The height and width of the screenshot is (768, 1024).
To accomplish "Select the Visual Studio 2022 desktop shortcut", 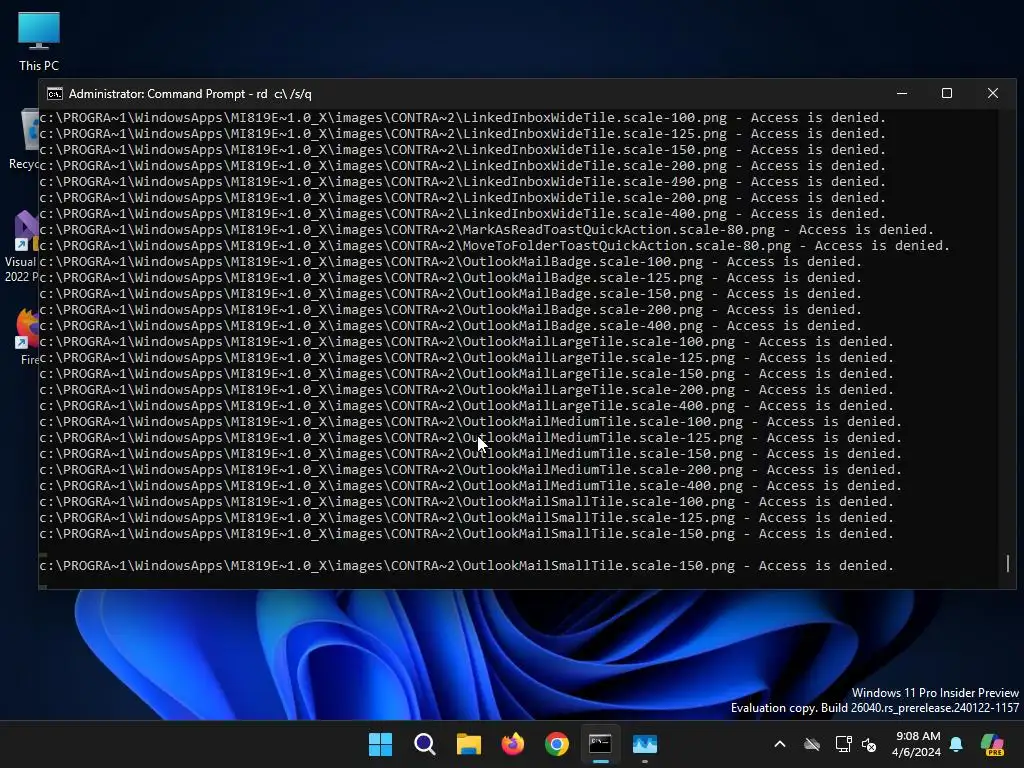I will pos(22,246).
